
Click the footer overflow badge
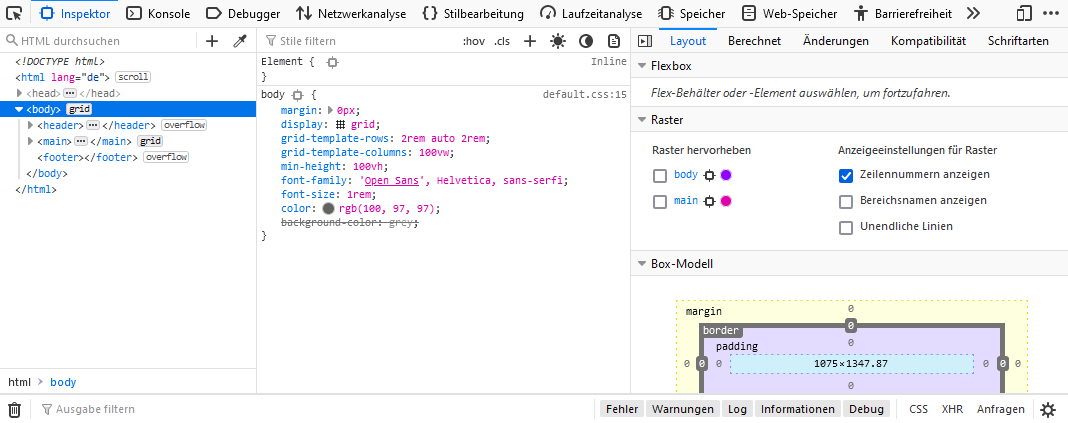(x=166, y=157)
